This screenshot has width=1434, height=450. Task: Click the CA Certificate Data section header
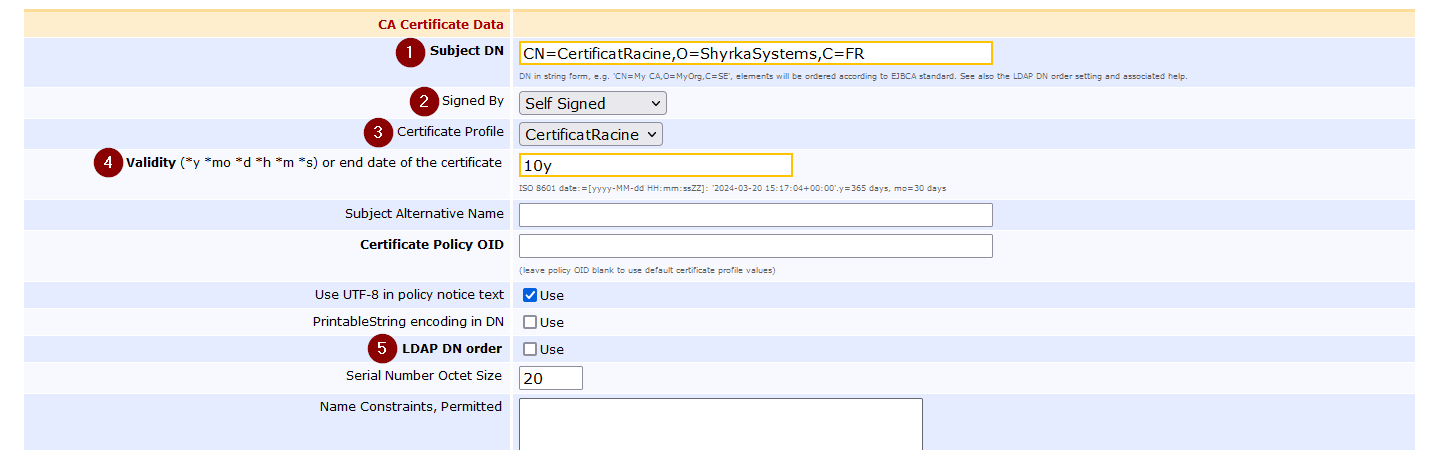440,24
